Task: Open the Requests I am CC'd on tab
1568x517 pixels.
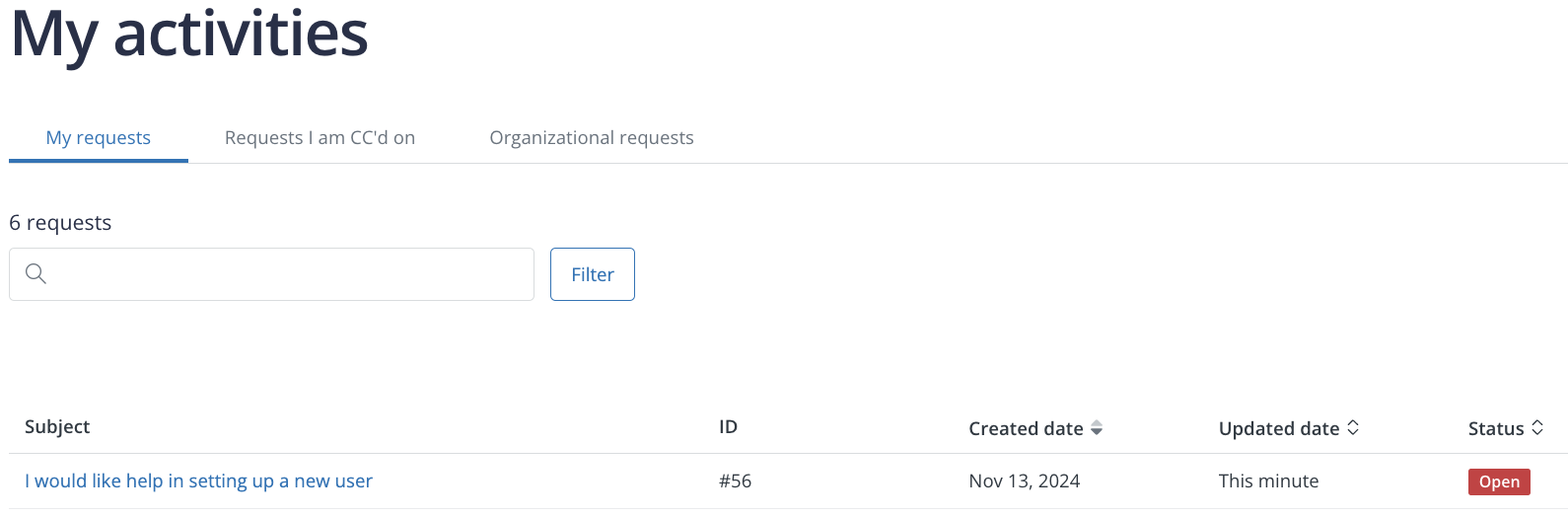Action: [x=320, y=137]
